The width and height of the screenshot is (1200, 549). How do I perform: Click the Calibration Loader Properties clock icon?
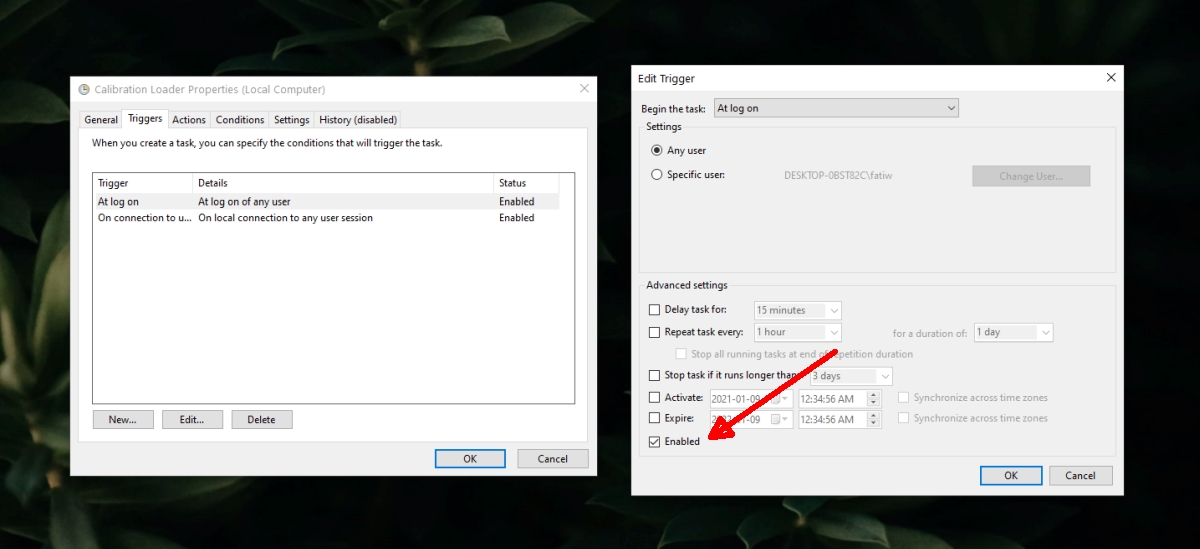point(84,89)
